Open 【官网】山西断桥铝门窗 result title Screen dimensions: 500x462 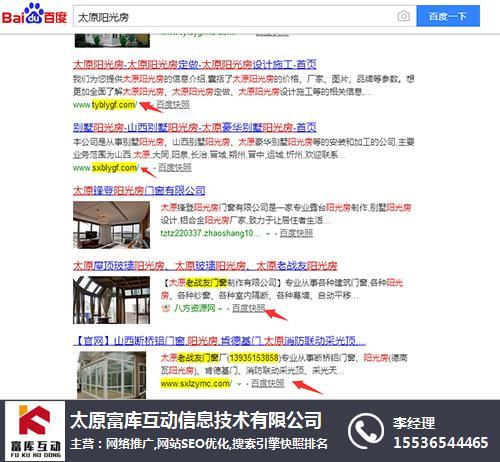[219, 341]
